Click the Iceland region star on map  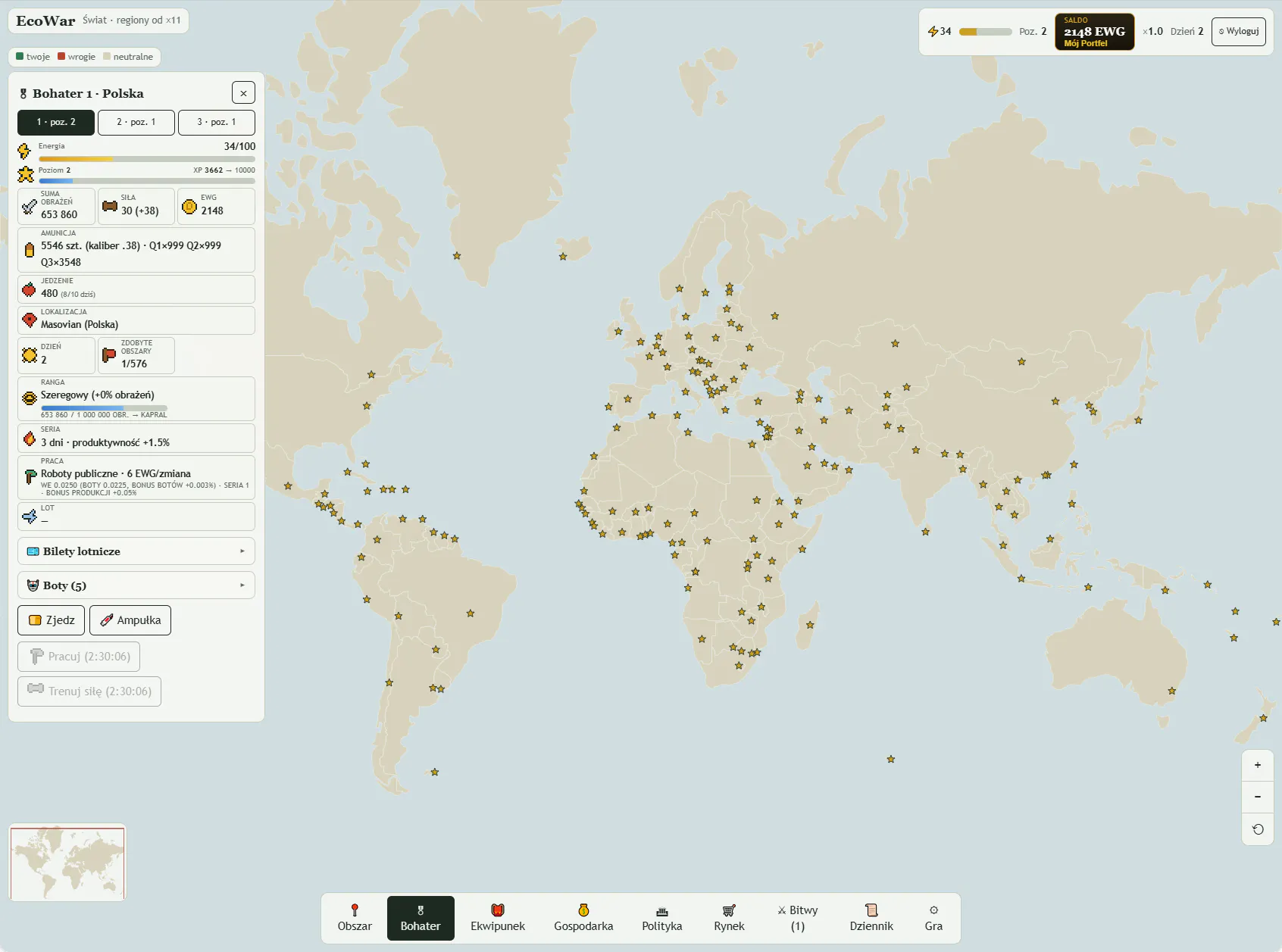563,257
